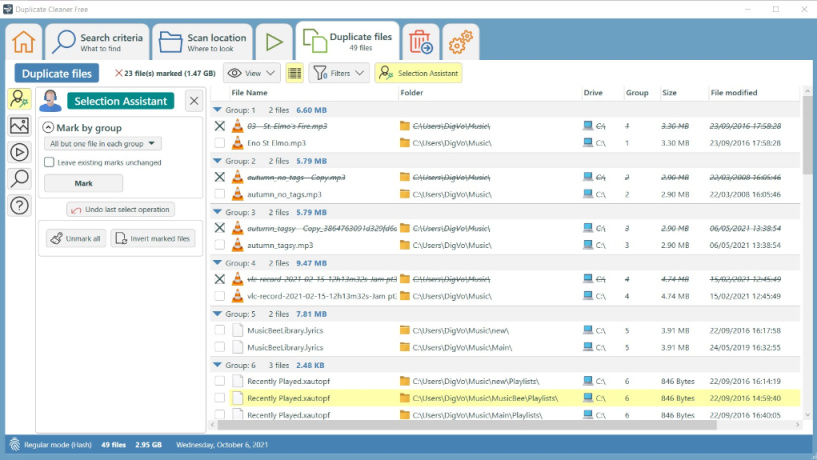Enable Leave existing marks unchanged
This screenshot has width=817, height=460.
pos(49,162)
